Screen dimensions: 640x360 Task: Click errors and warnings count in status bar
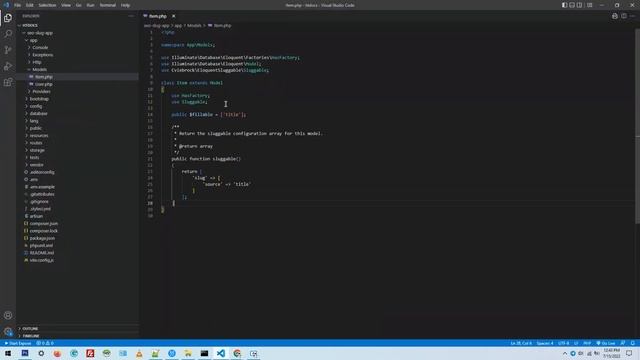pos(45,343)
